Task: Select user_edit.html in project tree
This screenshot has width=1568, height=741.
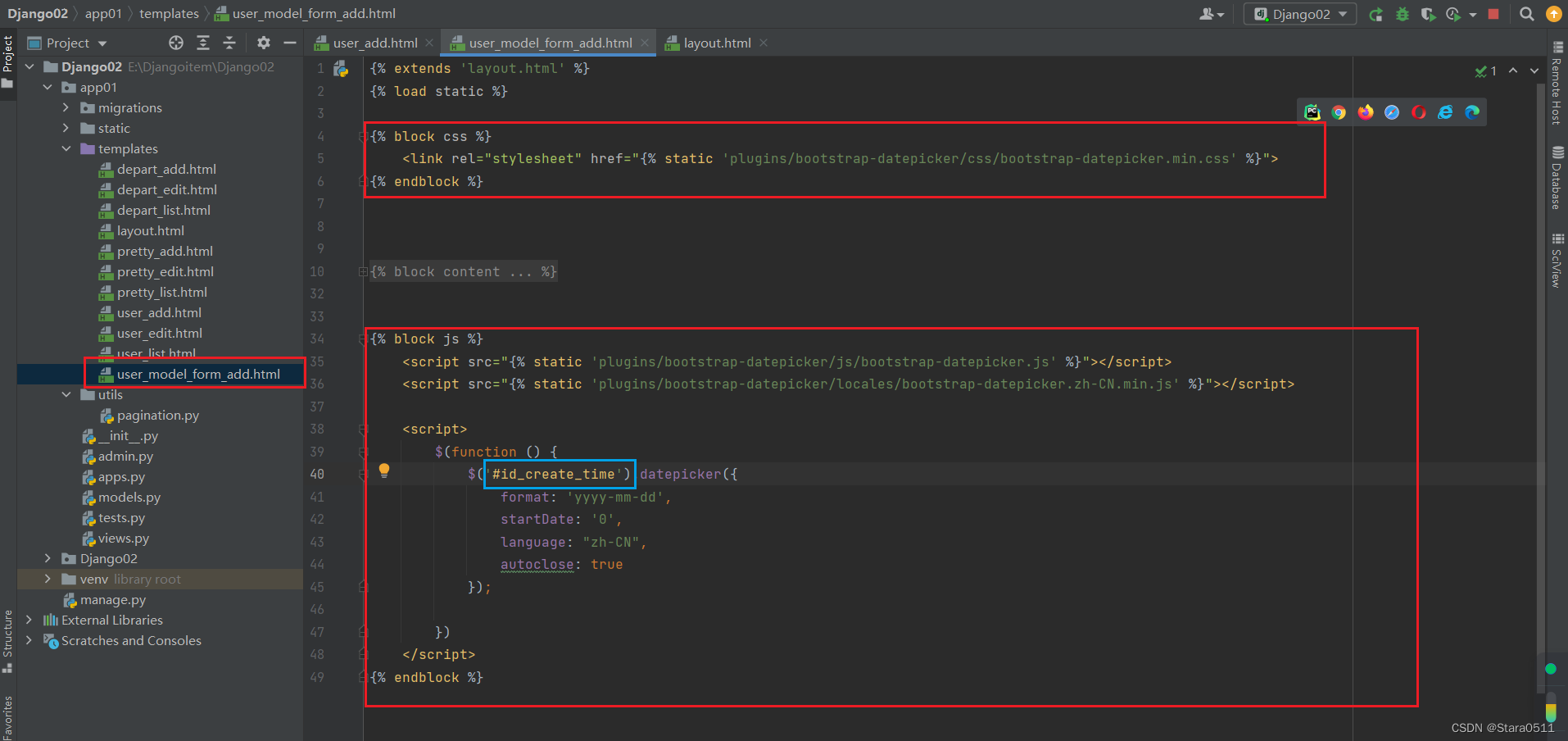Action: pos(159,333)
